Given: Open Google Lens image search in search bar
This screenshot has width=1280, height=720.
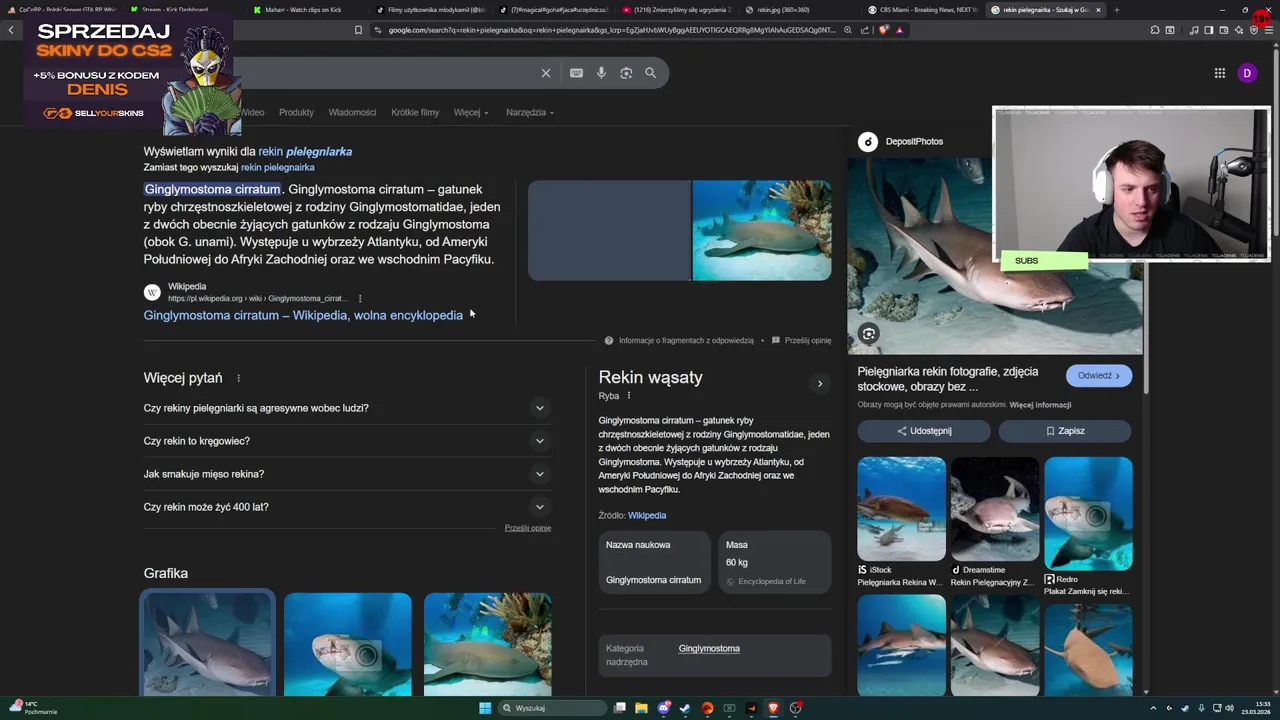Looking at the screenshot, I should pyautogui.click(x=626, y=73).
